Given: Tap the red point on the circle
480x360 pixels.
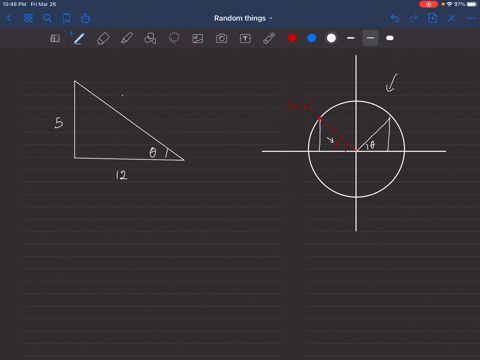Looking at the screenshot, I should (x=319, y=118).
